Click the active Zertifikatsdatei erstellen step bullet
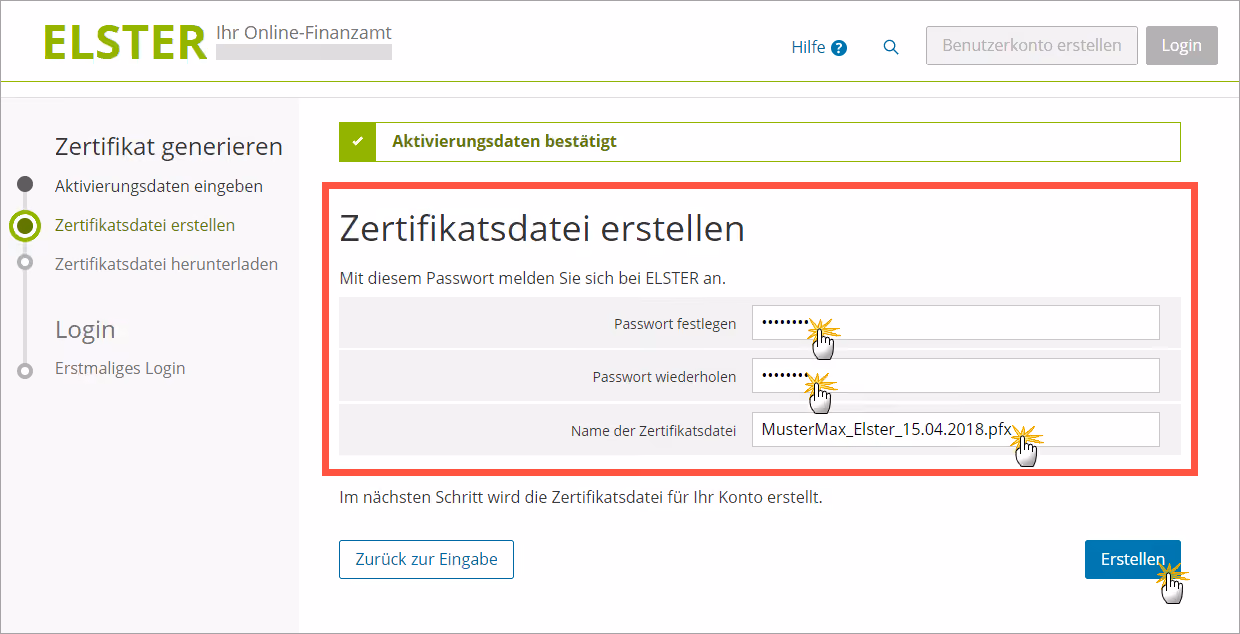This screenshot has height=634, width=1240. (25, 225)
